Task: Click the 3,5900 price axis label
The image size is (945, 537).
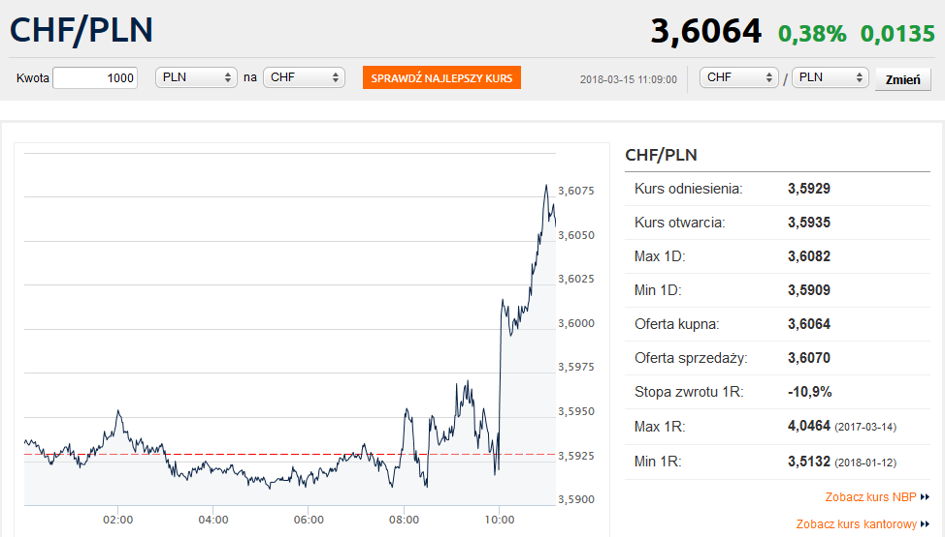Action: click(576, 500)
